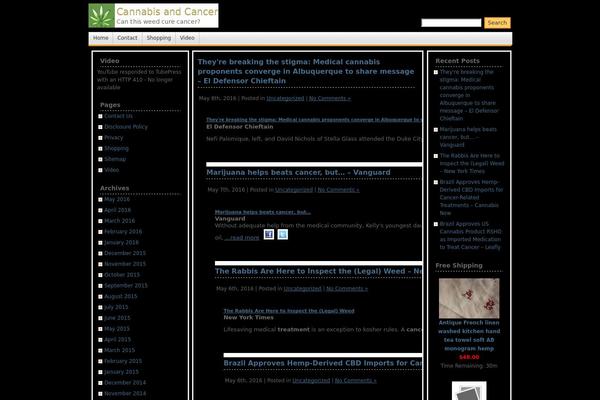Open the August 2015 archive
600x400 pixels.
pyautogui.click(x=121, y=296)
